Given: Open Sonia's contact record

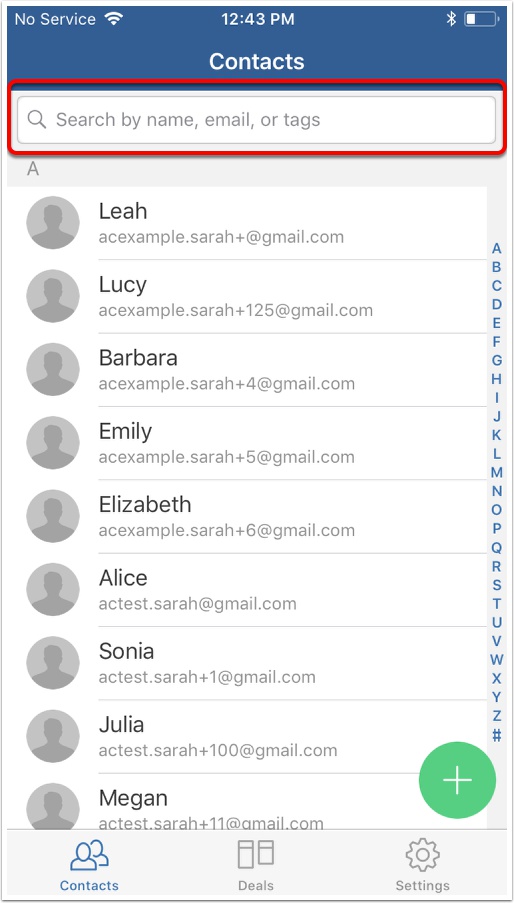Looking at the screenshot, I should pyautogui.click(x=247, y=663).
